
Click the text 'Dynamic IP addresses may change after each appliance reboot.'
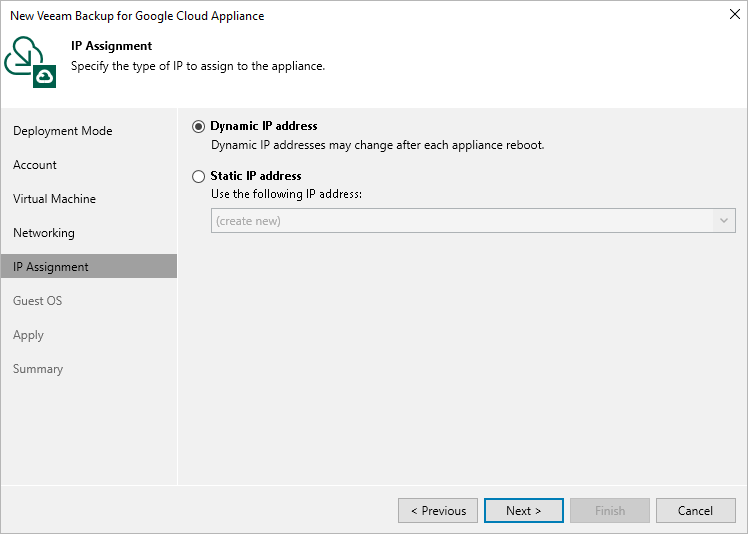pos(377,145)
